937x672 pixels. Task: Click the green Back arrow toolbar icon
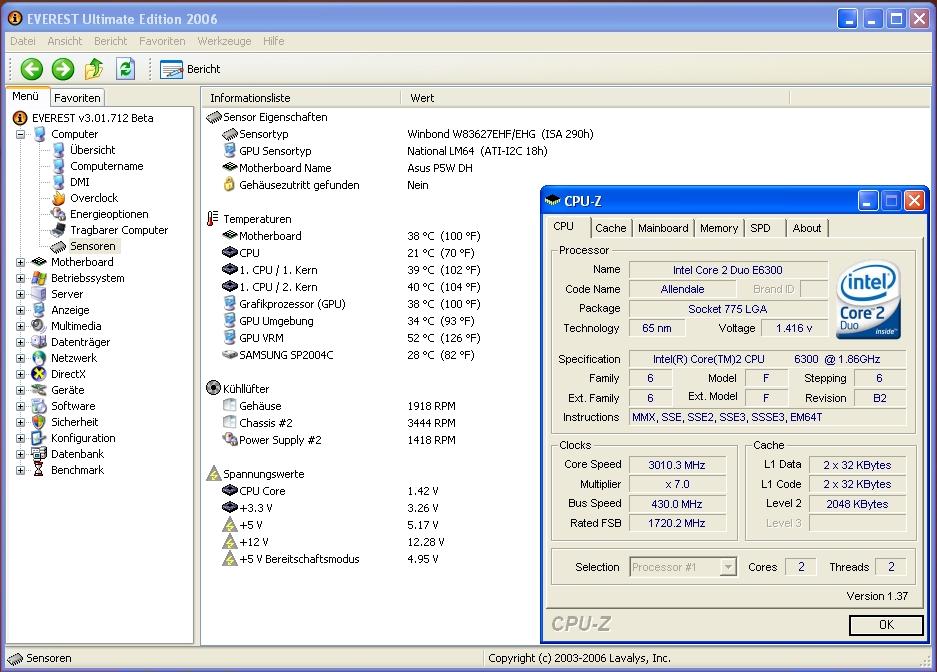(32, 69)
